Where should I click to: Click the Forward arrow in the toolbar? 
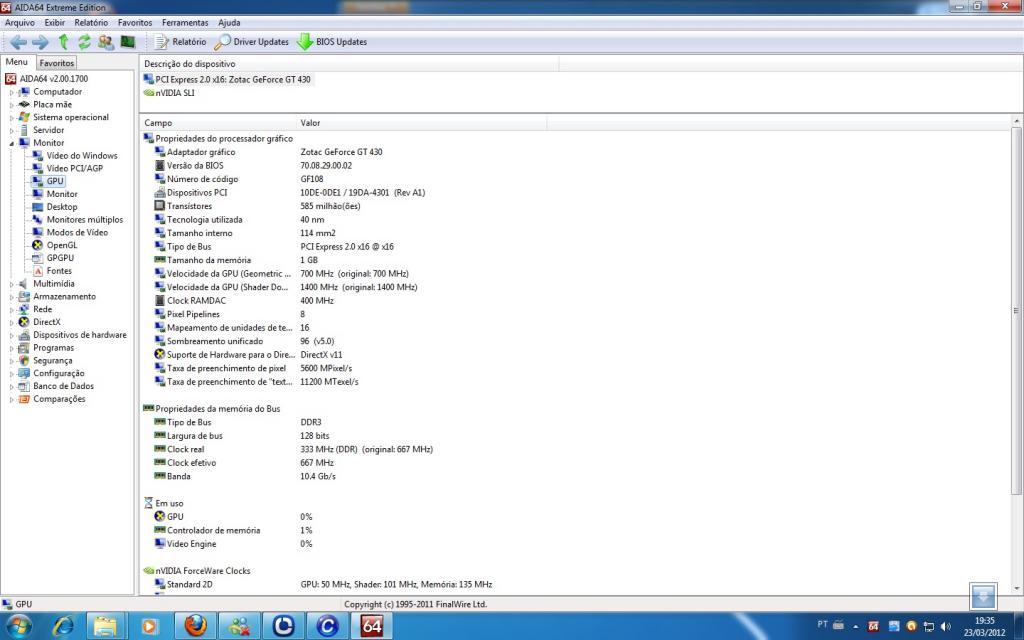pyautogui.click(x=40, y=42)
